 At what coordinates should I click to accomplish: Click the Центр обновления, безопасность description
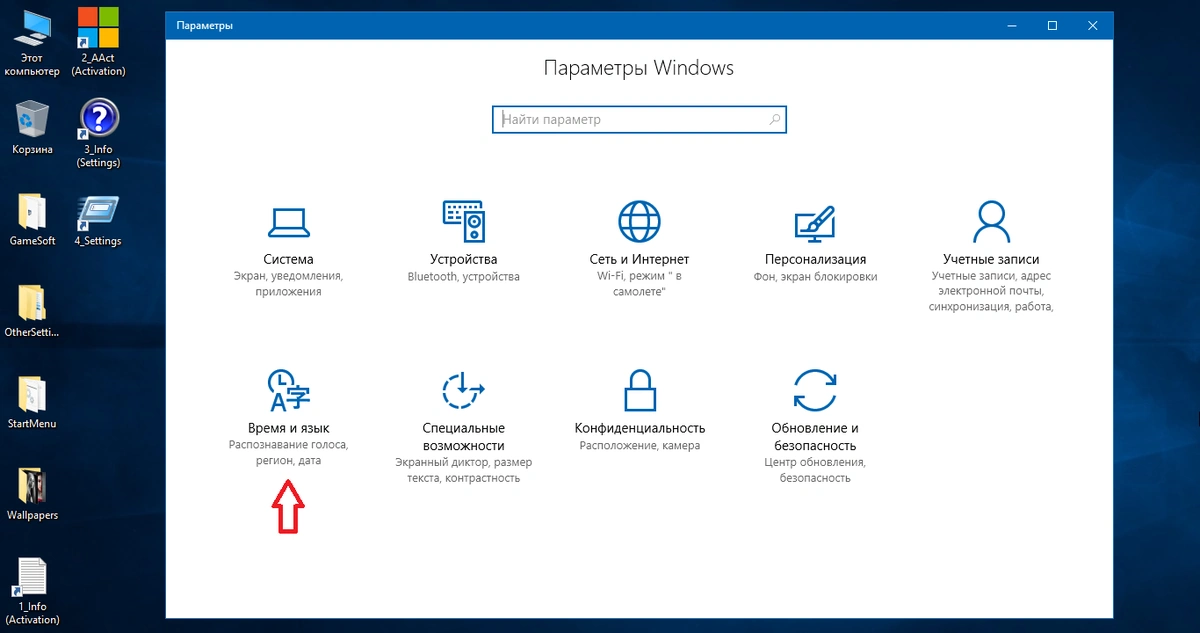pos(815,470)
